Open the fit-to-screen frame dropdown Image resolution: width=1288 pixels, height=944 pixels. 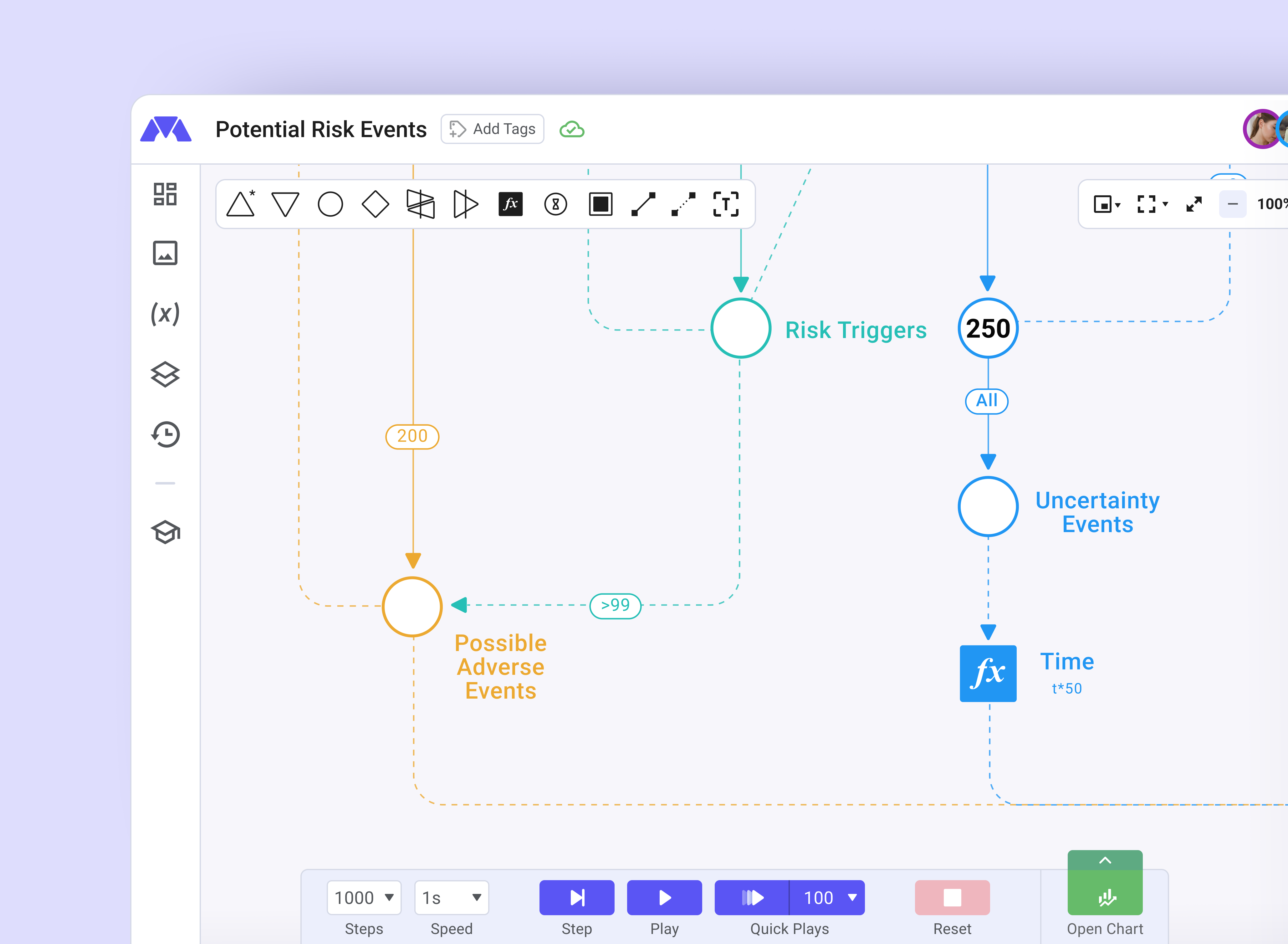1152,204
